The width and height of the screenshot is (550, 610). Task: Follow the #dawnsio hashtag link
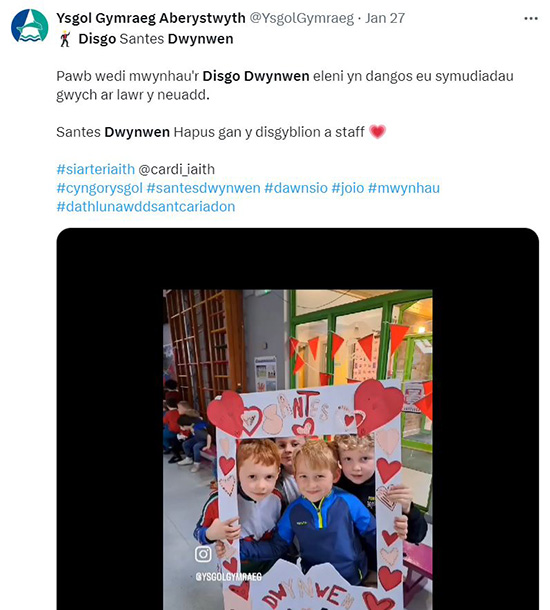pos(296,188)
